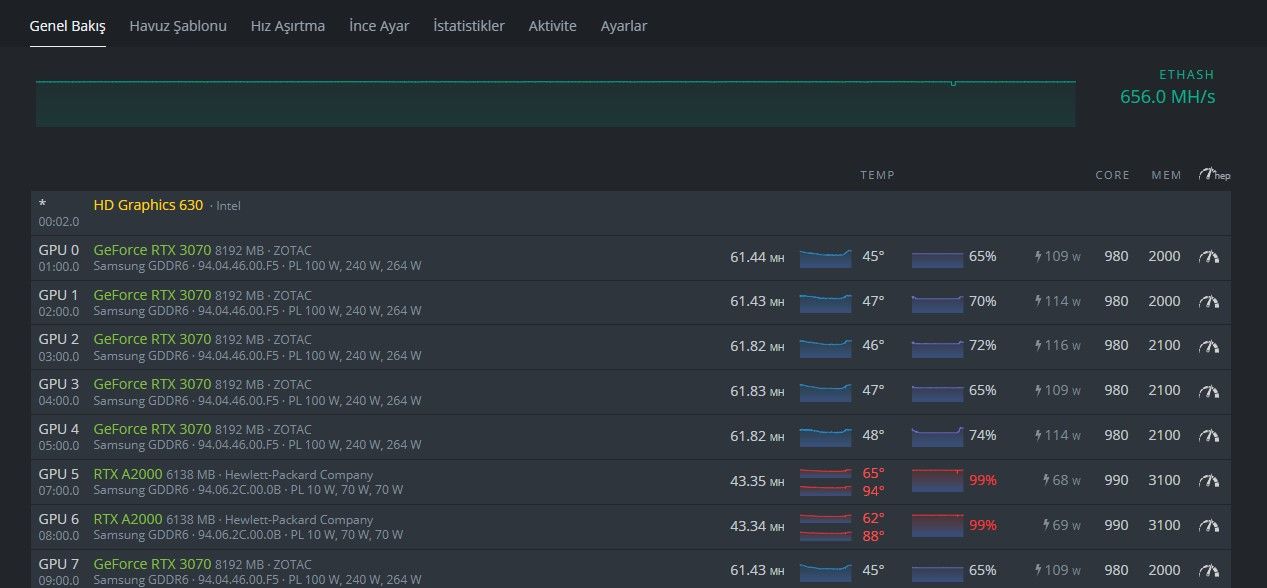Open GPU 6 overclock speedometer icon
This screenshot has width=1267, height=588.
(1209, 525)
